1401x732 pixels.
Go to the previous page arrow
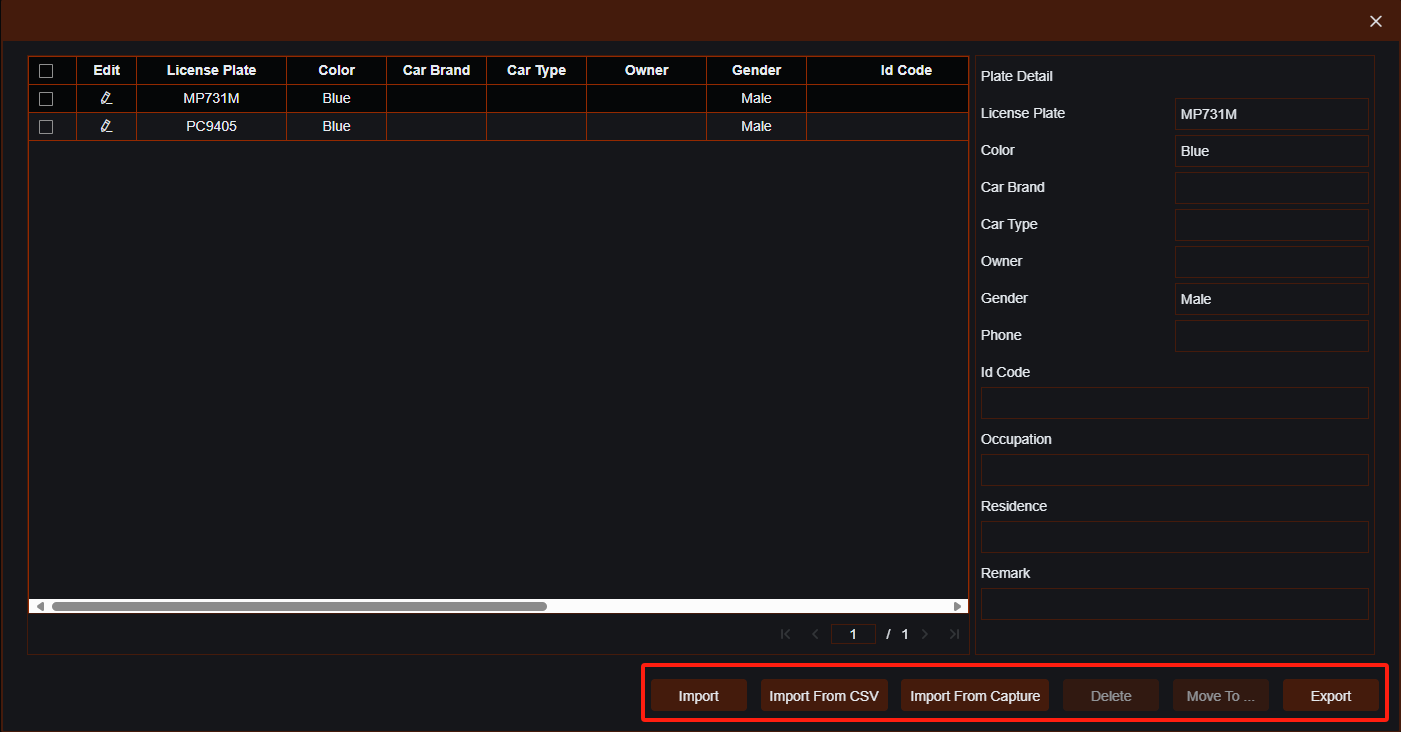coord(815,634)
